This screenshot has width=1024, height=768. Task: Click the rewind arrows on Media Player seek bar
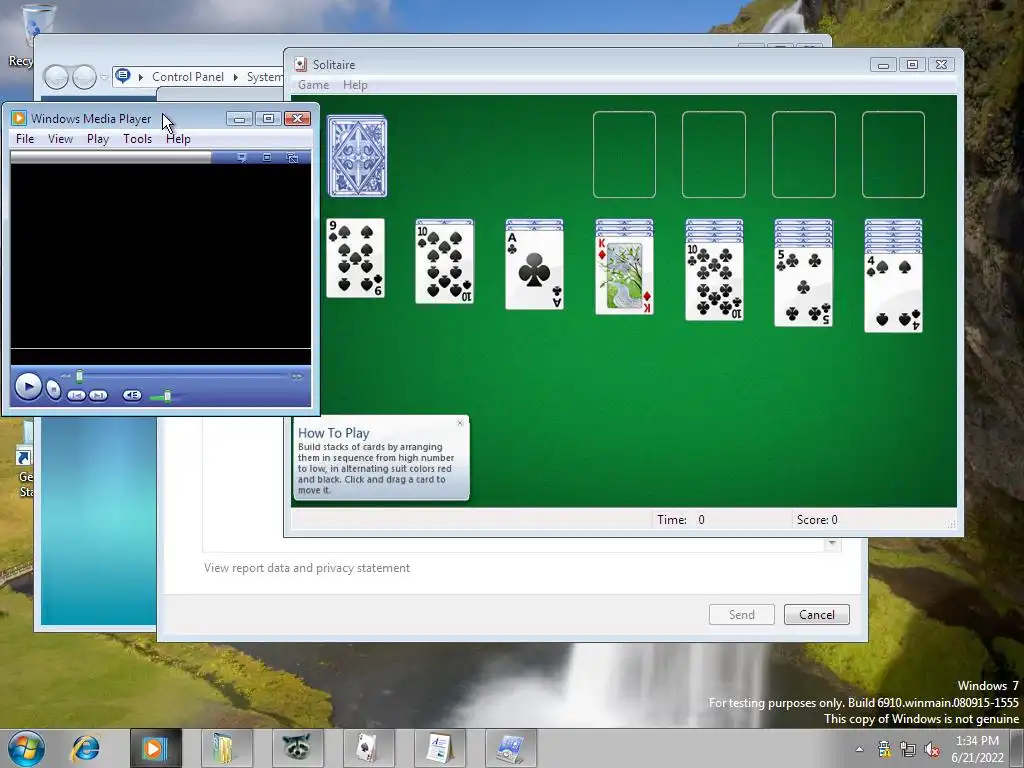click(65, 376)
